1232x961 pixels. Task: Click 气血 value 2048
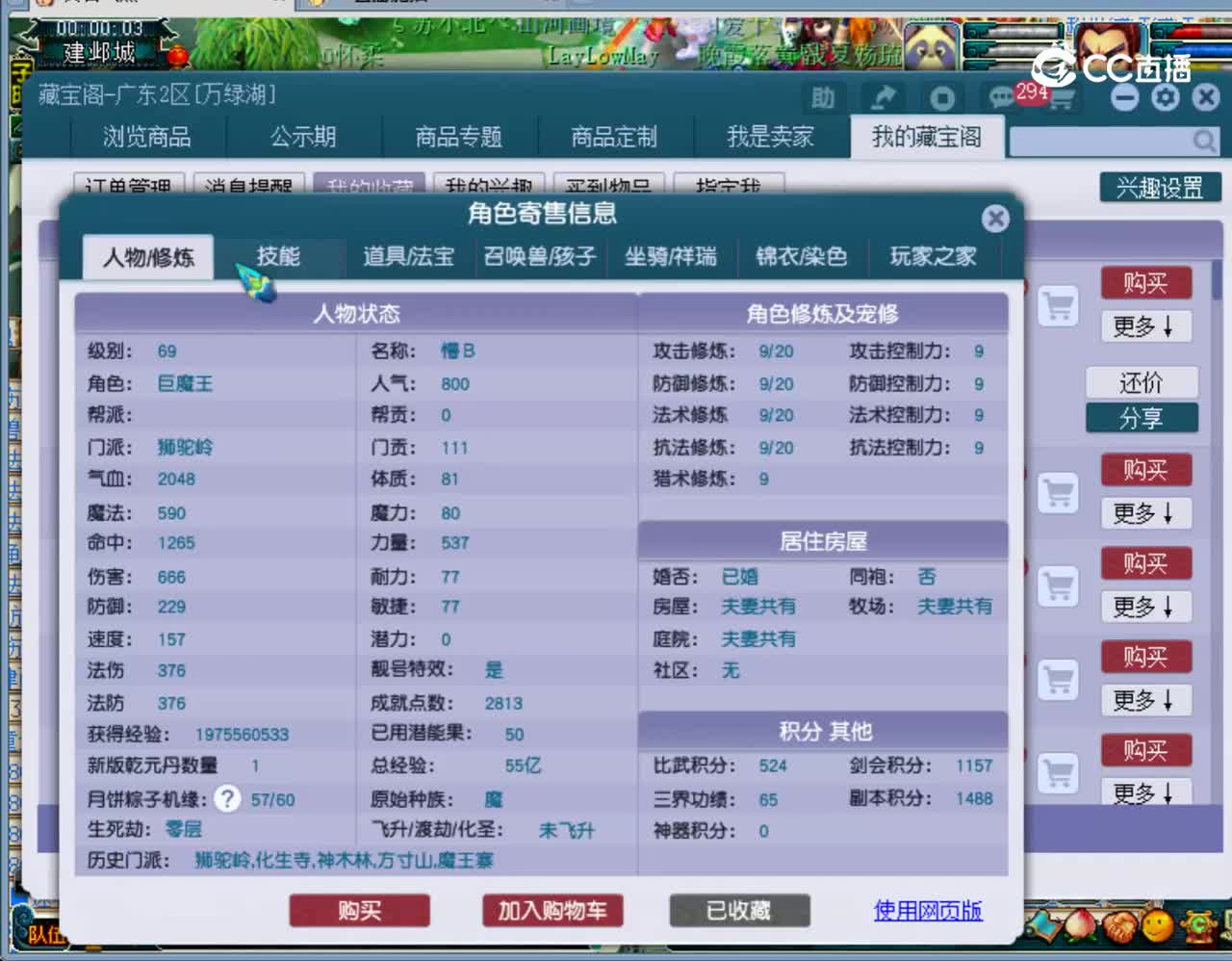click(x=176, y=479)
